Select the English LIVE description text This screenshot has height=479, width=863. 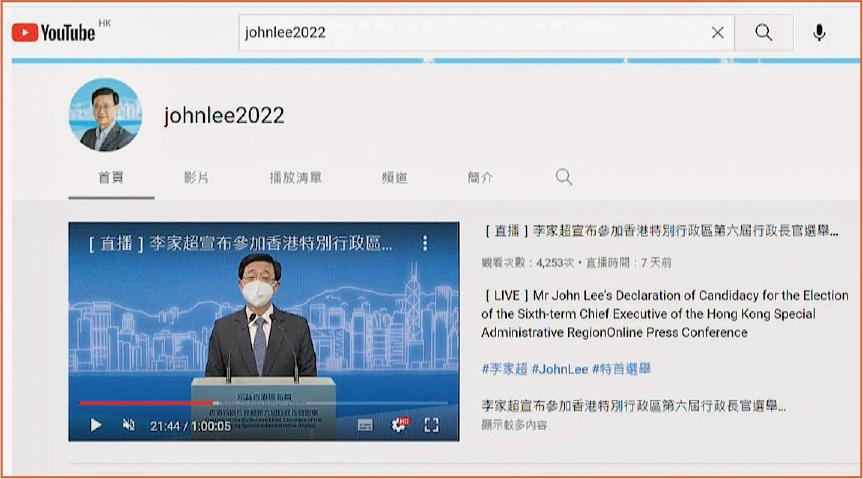tap(664, 314)
